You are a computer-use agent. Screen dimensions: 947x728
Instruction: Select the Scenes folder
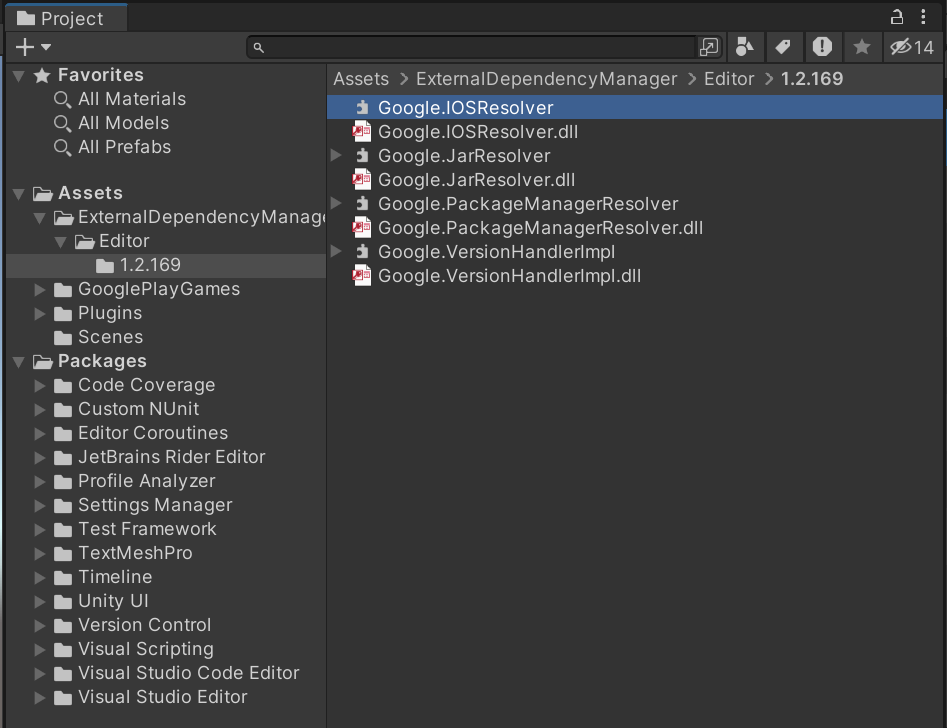[110, 337]
